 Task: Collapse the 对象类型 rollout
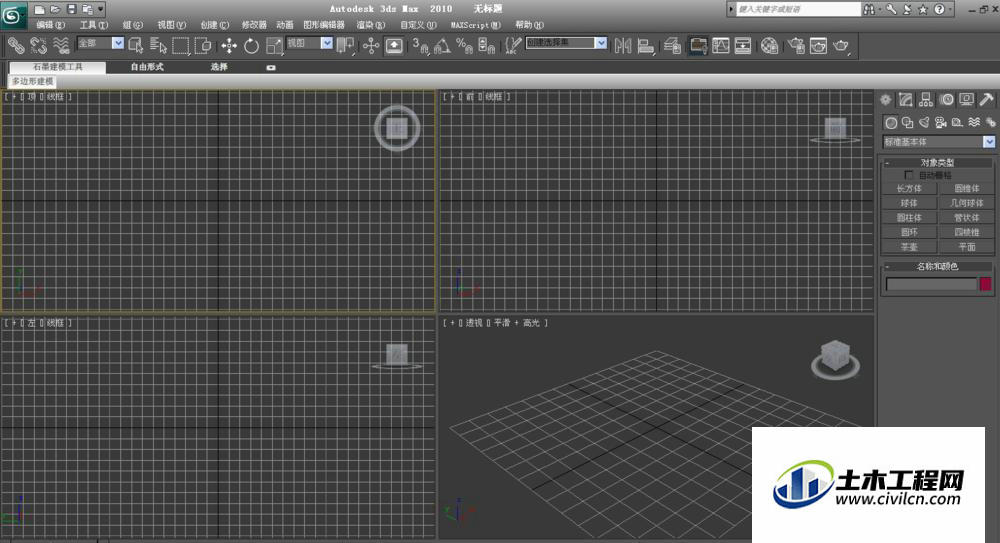pos(937,163)
